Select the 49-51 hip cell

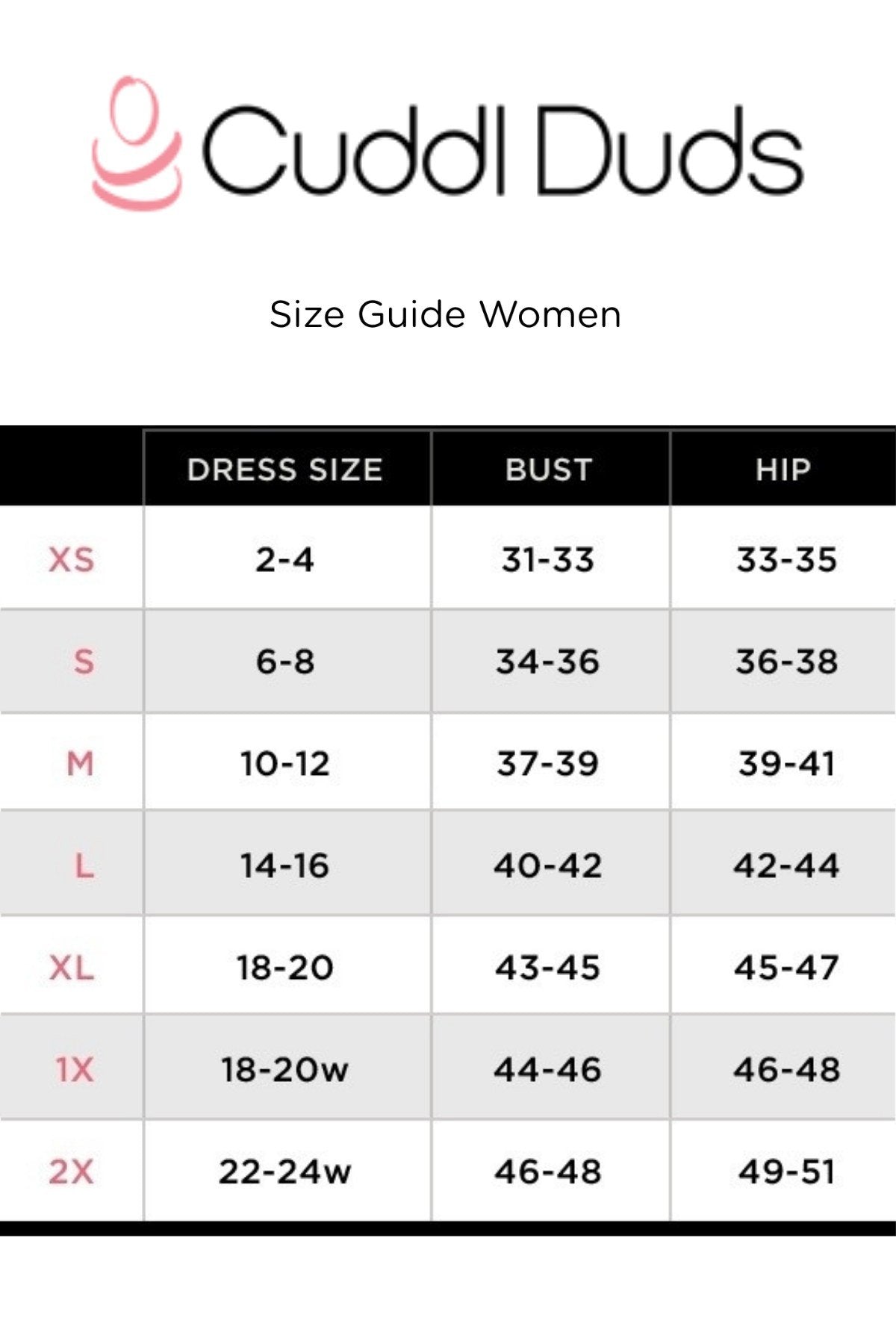(786, 1171)
